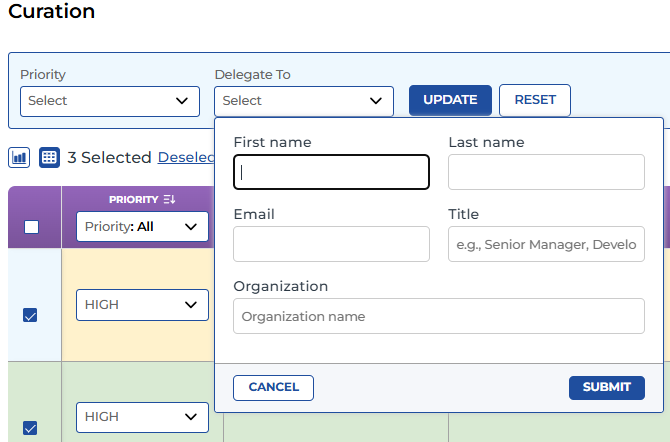
Task: Click the RESET button
Action: point(534,100)
